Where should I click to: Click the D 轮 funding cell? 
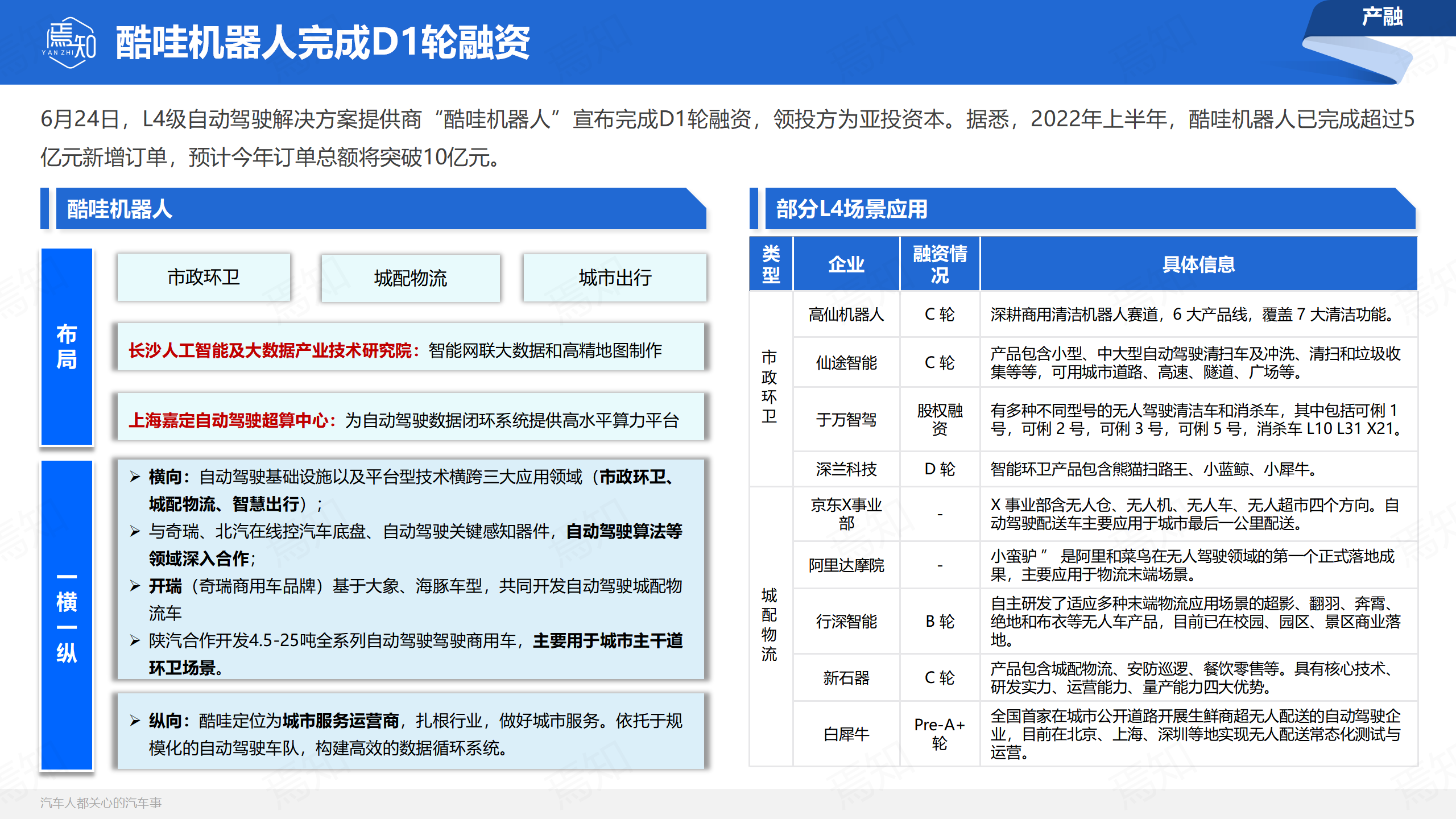click(x=940, y=469)
